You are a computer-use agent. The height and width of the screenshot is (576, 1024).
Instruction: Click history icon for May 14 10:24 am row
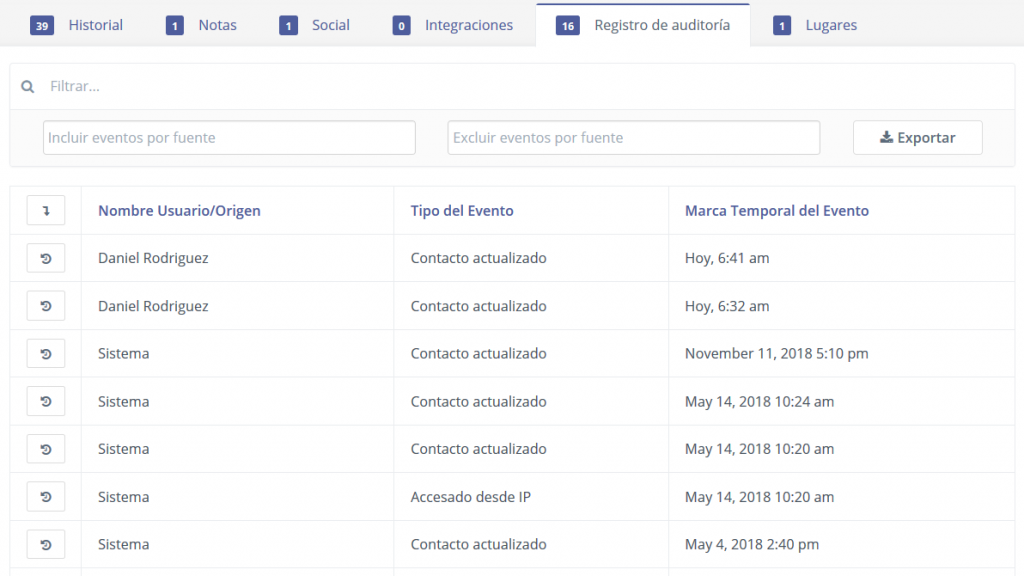pos(46,402)
